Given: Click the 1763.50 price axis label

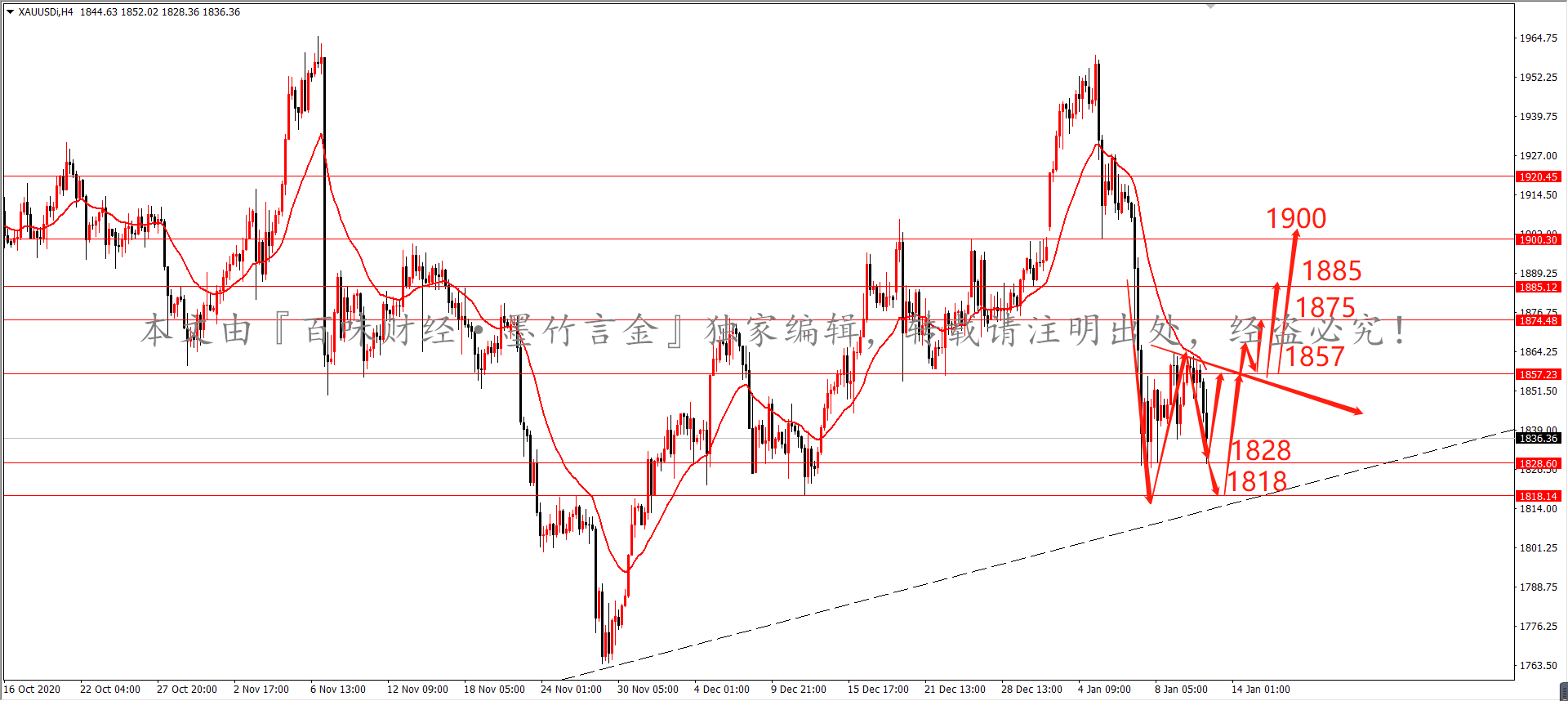Looking at the screenshot, I should [x=1538, y=666].
